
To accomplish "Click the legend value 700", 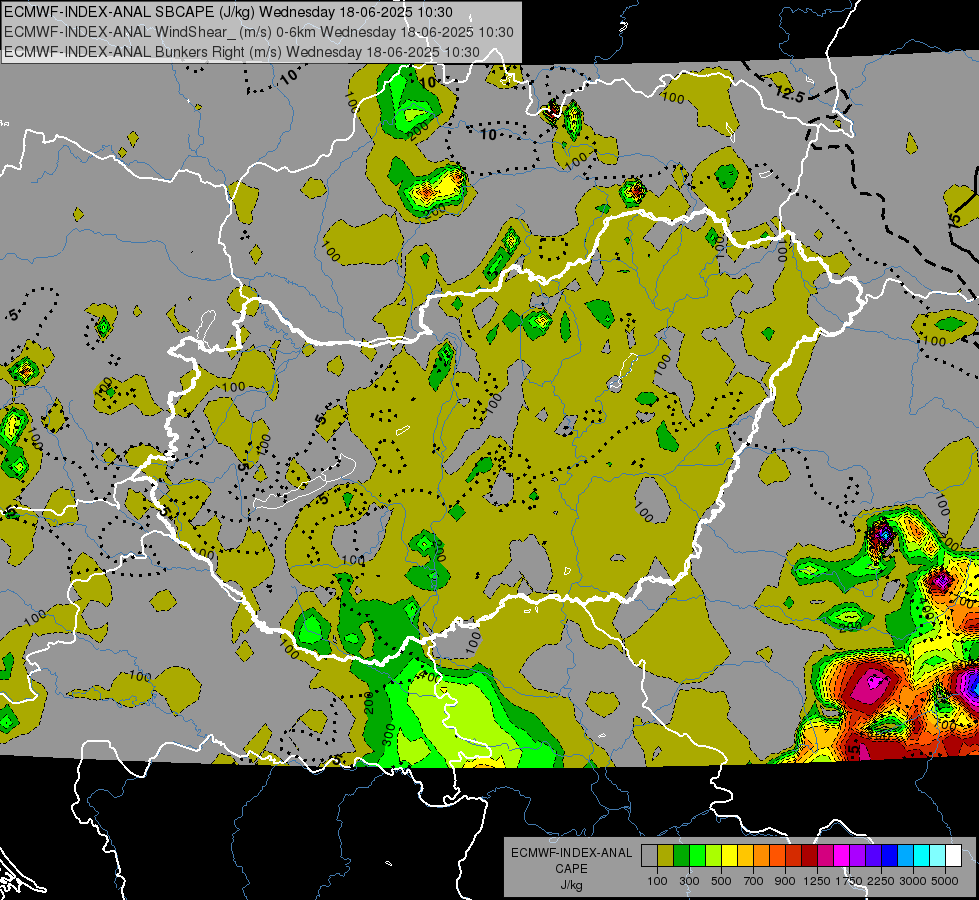I will [x=754, y=881].
